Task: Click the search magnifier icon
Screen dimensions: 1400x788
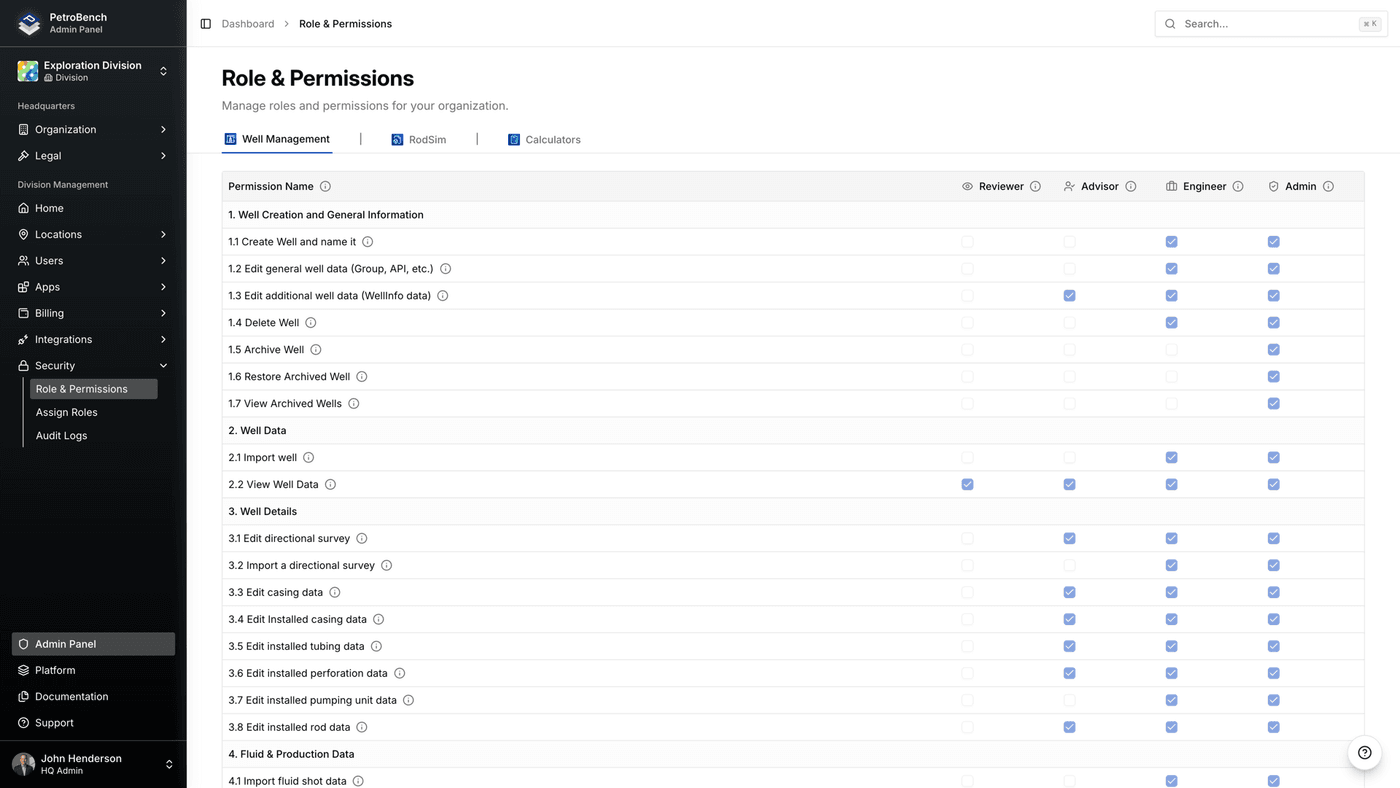Action: [1170, 23]
